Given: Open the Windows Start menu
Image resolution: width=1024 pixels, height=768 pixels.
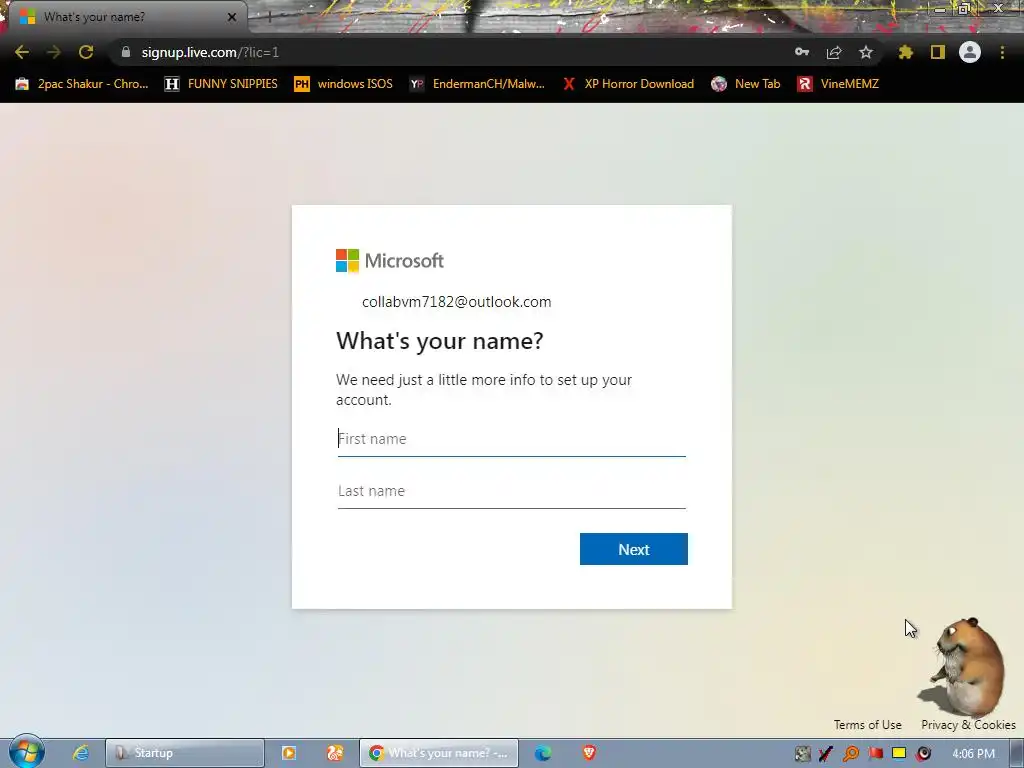Looking at the screenshot, I should [x=27, y=752].
